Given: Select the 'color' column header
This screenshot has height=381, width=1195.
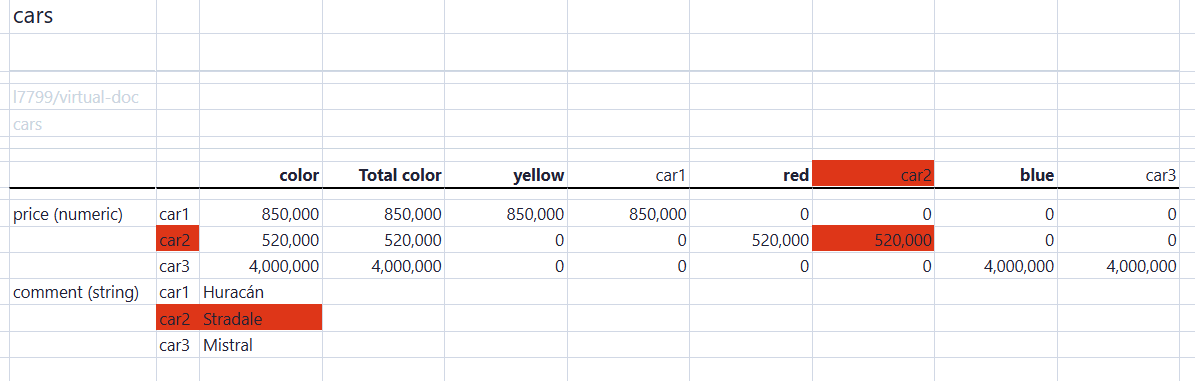Looking at the screenshot, I should click(x=261, y=175).
